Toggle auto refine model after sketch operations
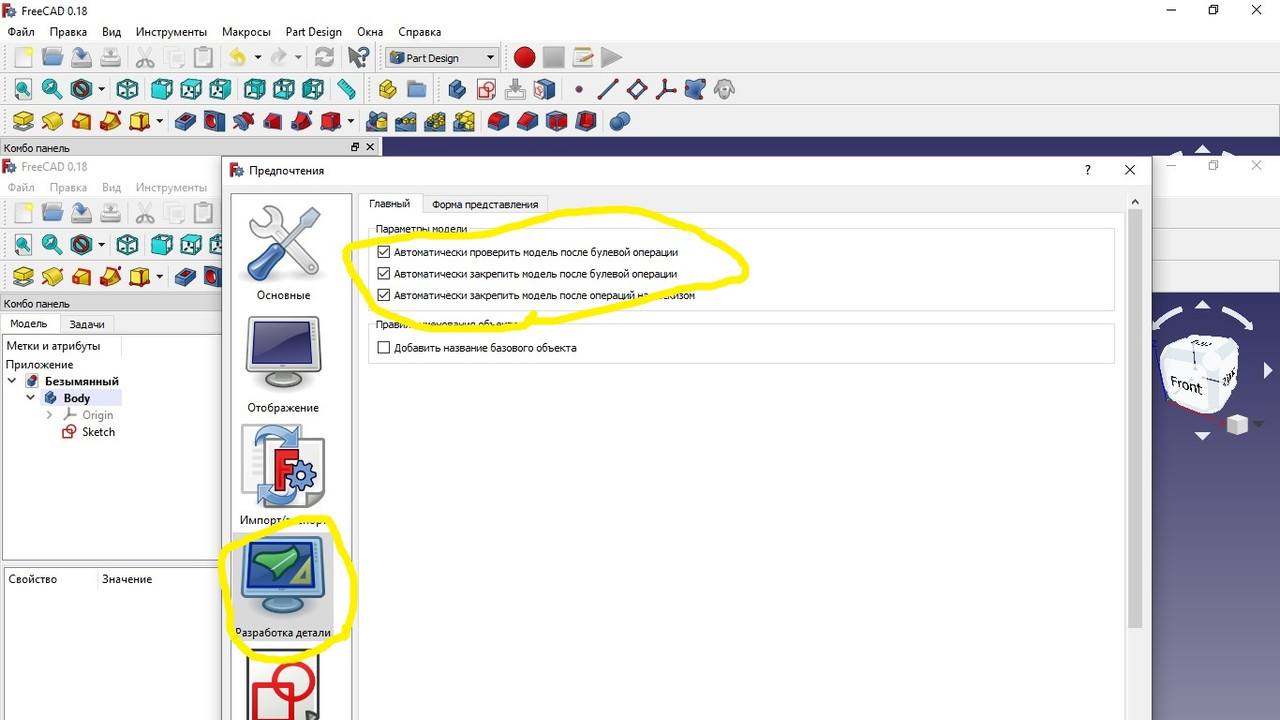 384,295
